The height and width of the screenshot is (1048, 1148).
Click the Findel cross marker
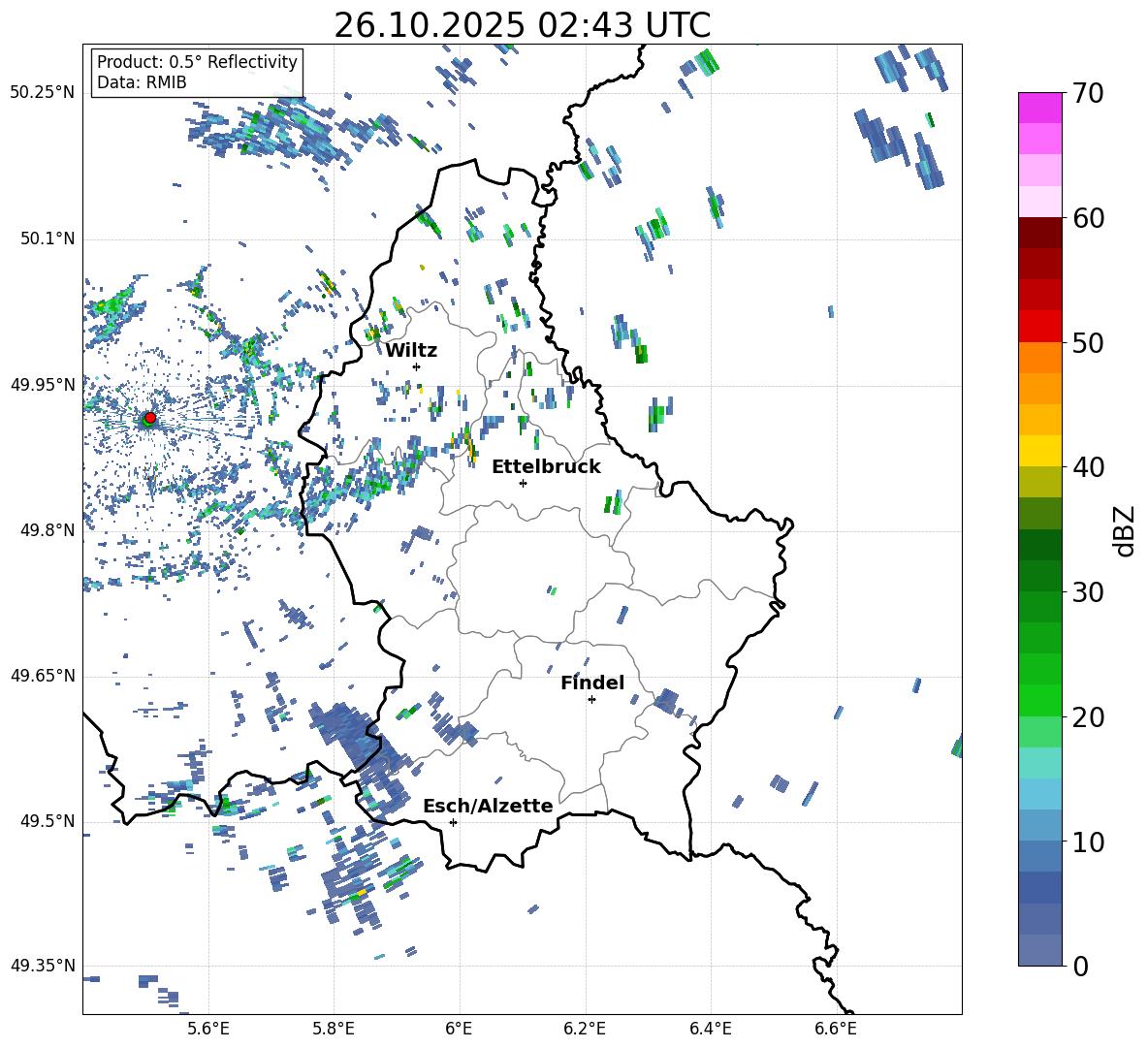tap(591, 699)
